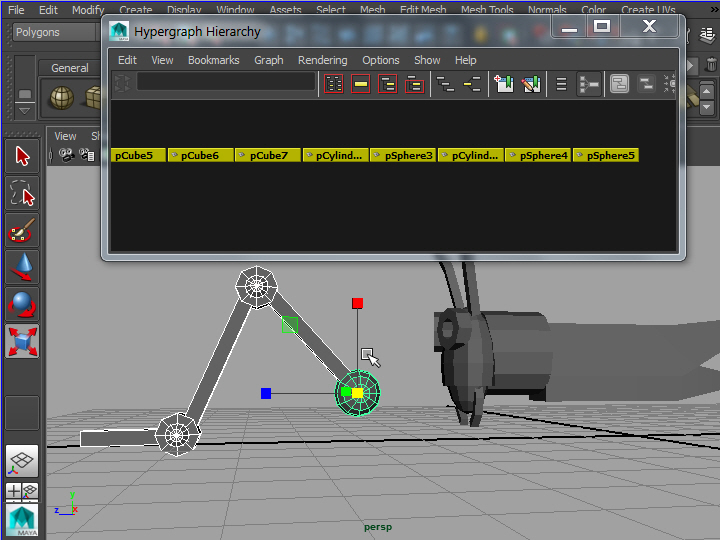Viewport: 720px width, 540px height.
Task: Select the arrow Select tool
Action: (x=22, y=157)
